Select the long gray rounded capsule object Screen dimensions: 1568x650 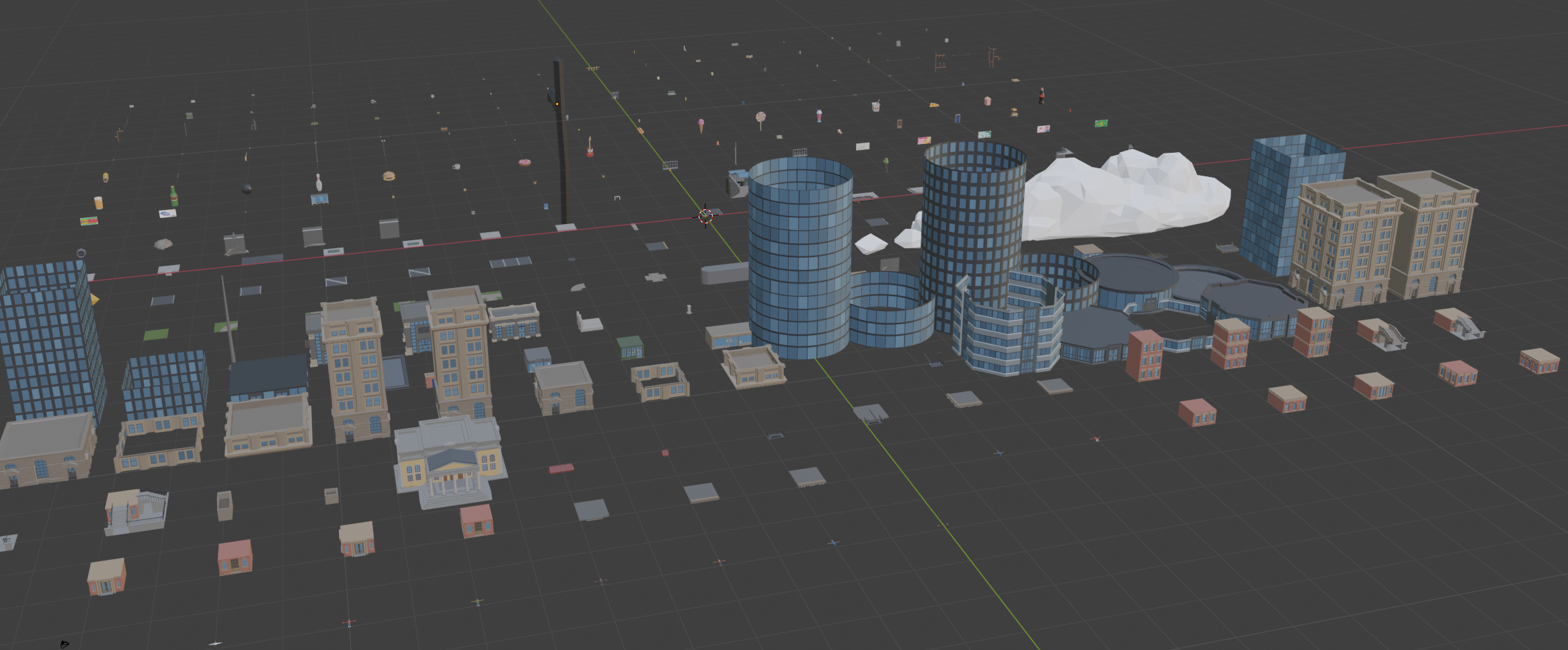tap(725, 274)
